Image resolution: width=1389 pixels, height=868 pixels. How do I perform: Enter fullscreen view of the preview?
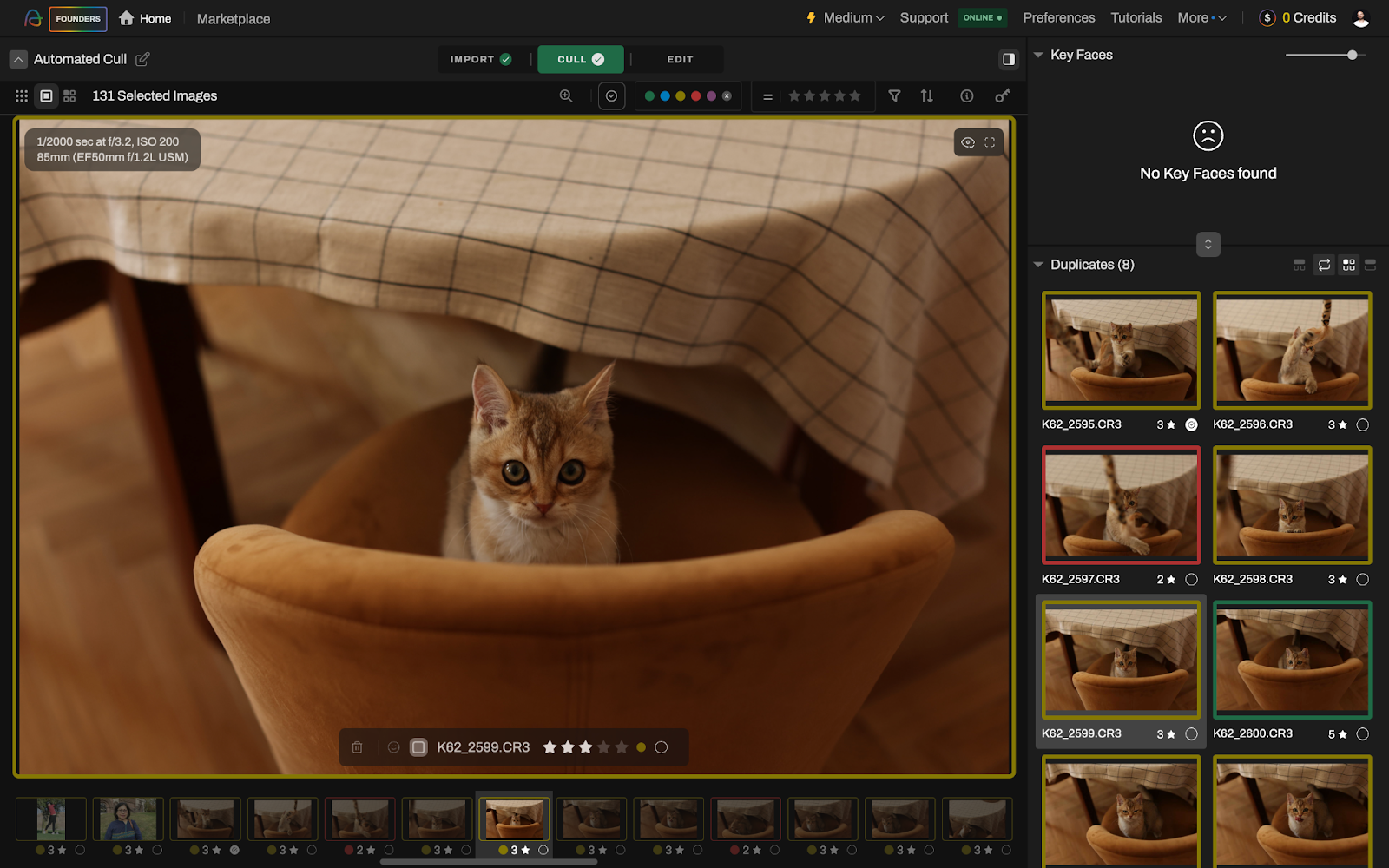point(990,142)
